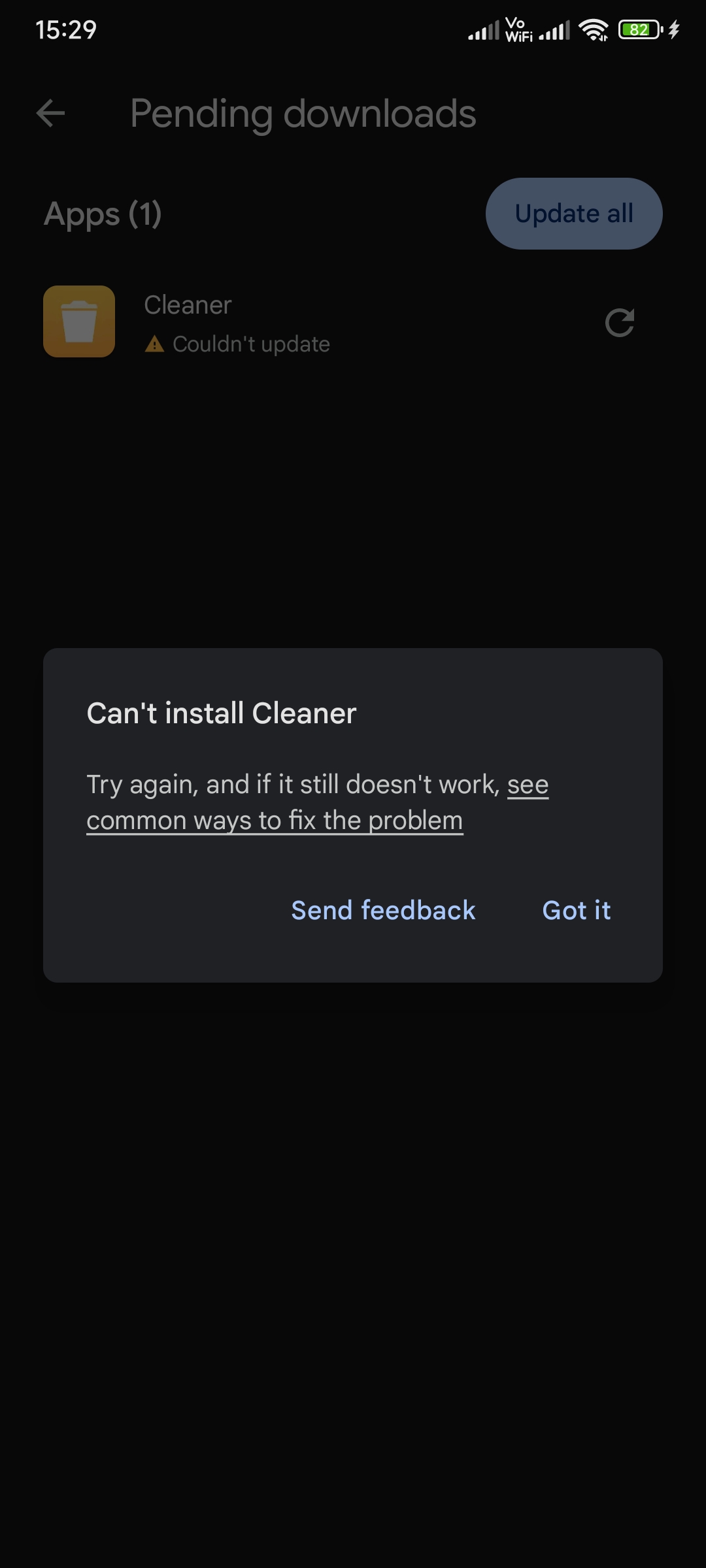Tap the retry refresh icon for Cleaner
The width and height of the screenshot is (706, 1568).
(x=620, y=322)
